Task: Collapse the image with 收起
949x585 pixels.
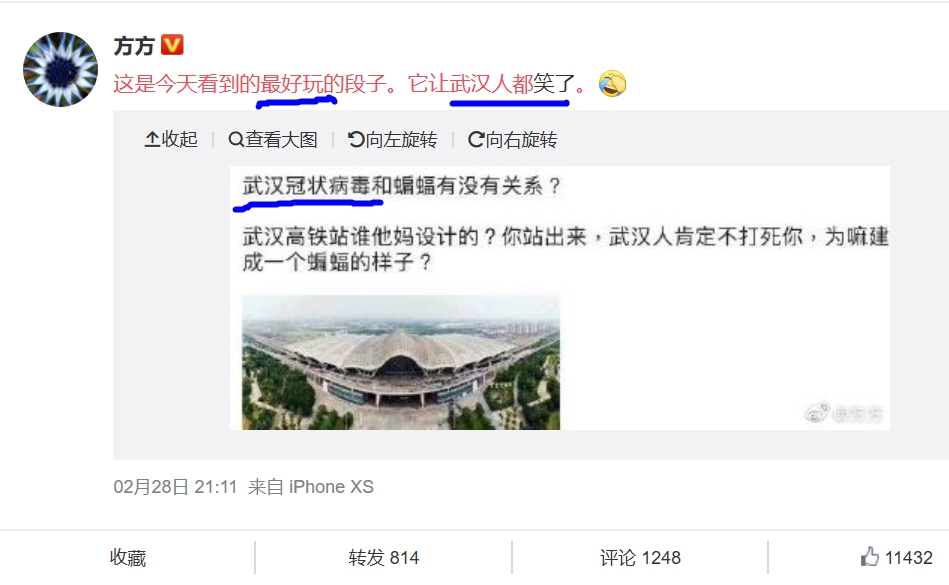Action: (x=171, y=140)
